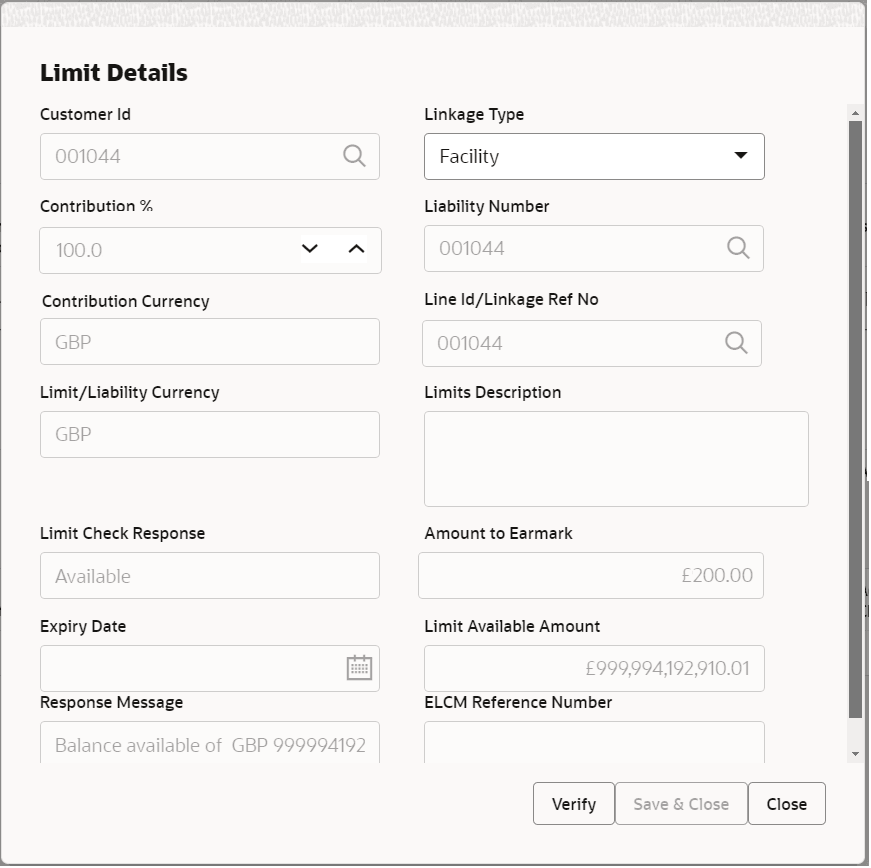Click the Amount to Earmark field
Viewport: 871px width, 868px height.
click(590, 575)
